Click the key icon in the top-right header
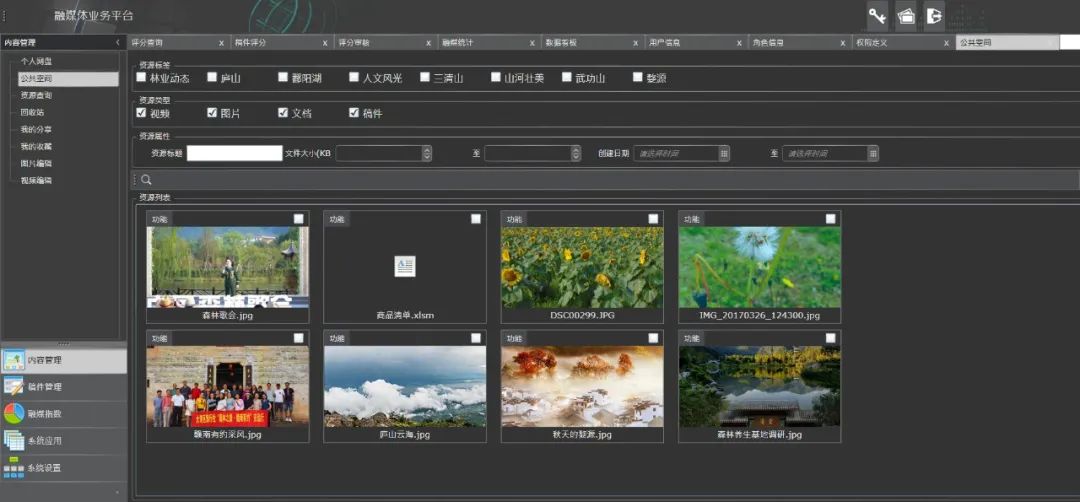Screen dimensions: 1080x502 click(877, 15)
